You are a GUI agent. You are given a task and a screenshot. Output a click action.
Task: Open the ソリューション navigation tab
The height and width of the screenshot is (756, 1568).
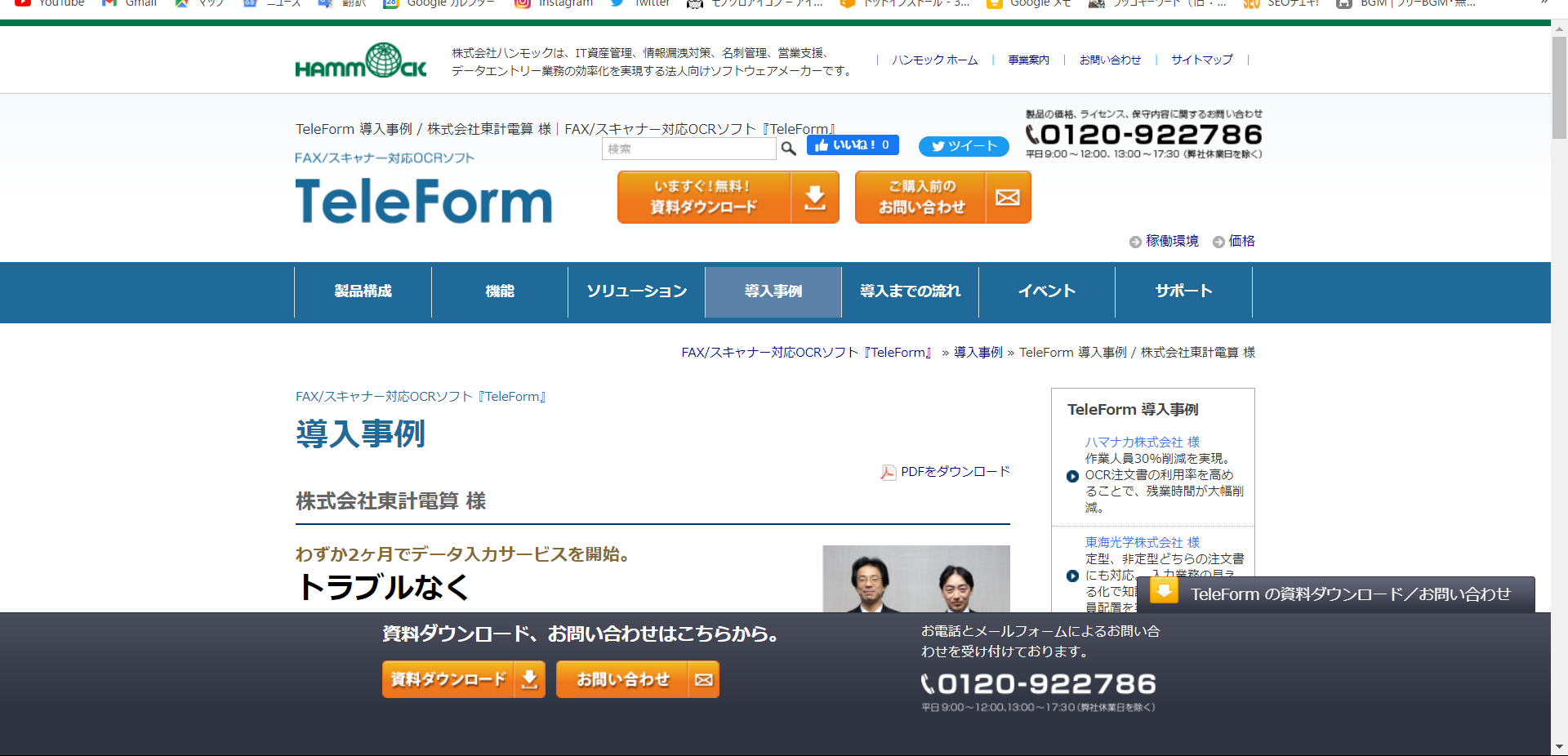pos(636,291)
